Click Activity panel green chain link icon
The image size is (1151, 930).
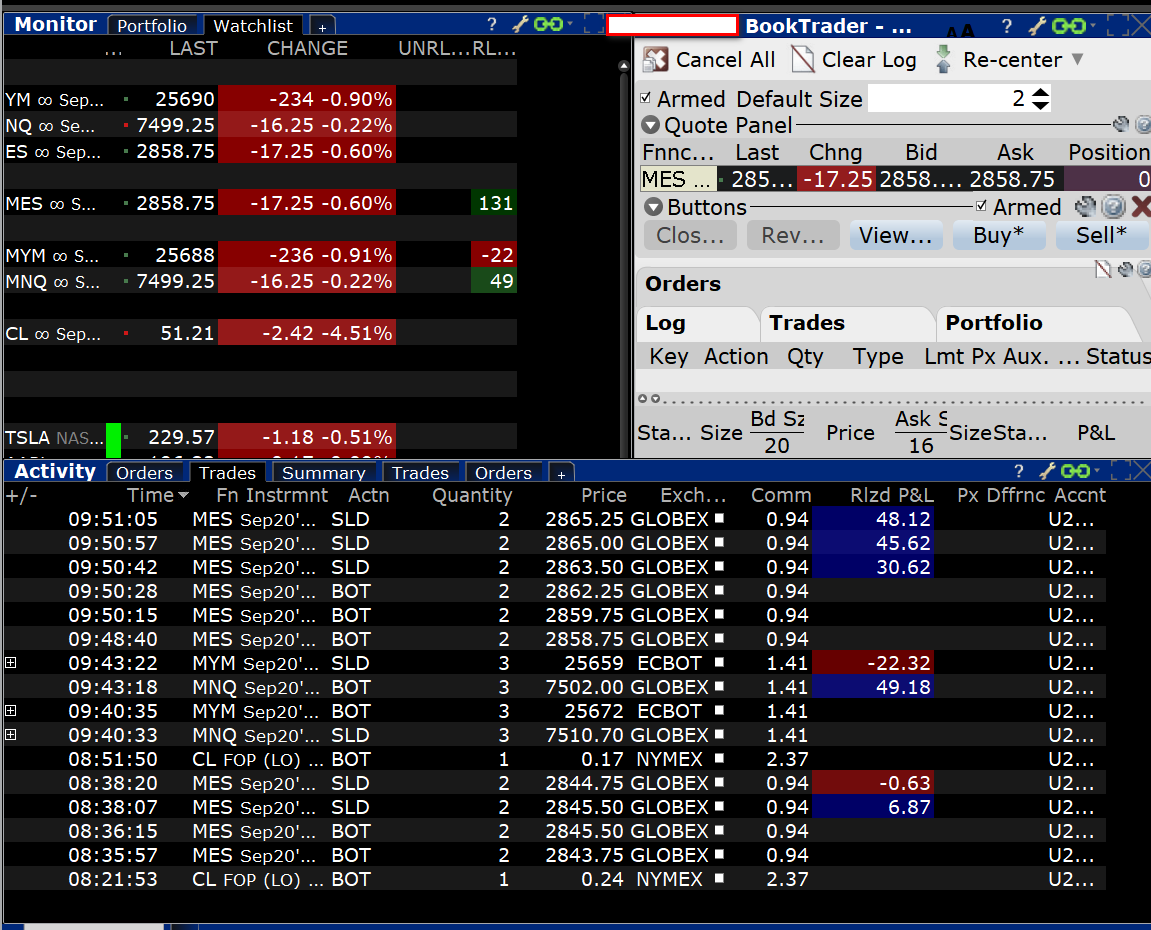[x=1075, y=471]
